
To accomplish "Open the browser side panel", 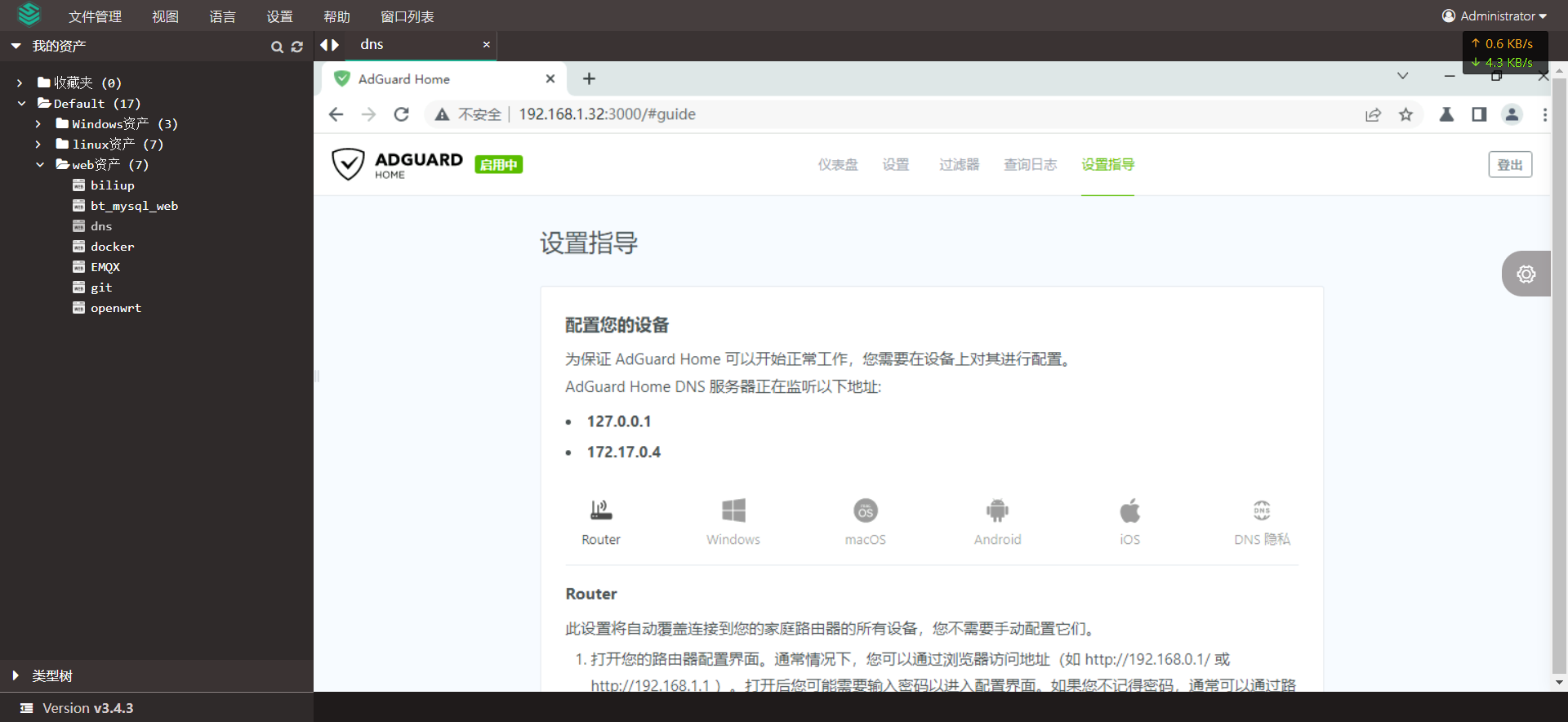I will click(x=1479, y=114).
